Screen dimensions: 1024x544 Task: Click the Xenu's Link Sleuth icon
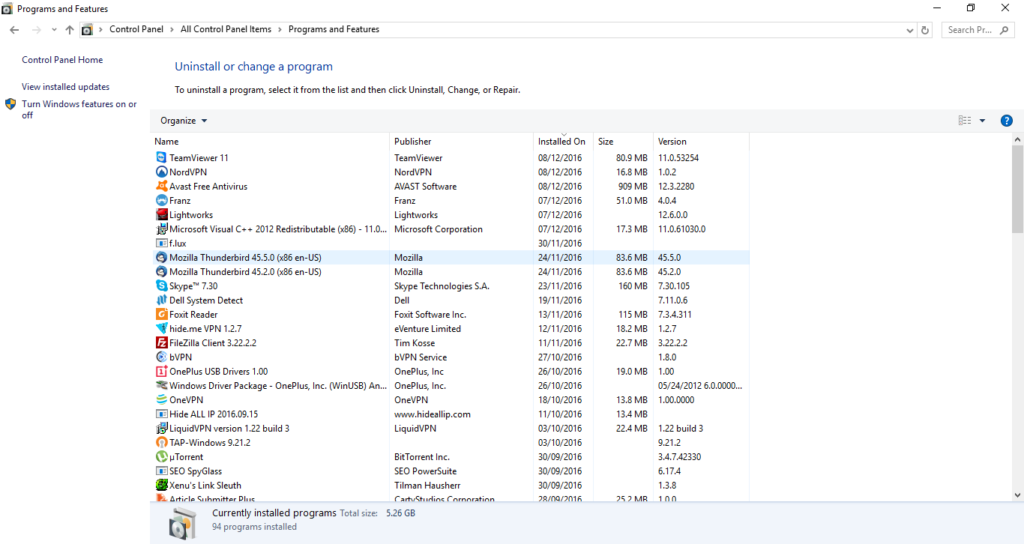(x=161, y=485)
